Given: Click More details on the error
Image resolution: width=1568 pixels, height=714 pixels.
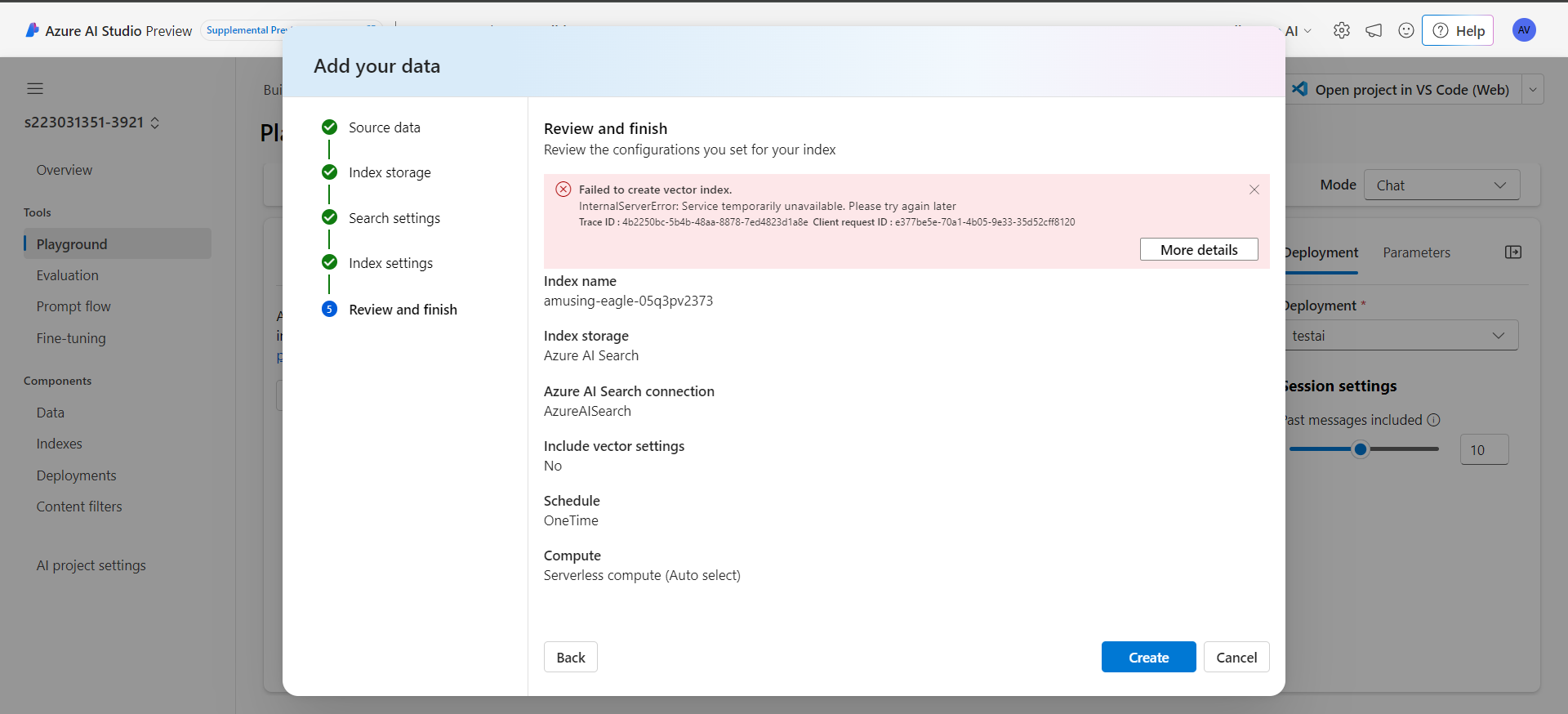Looking at the screenshot, I should click(1198, 250).
